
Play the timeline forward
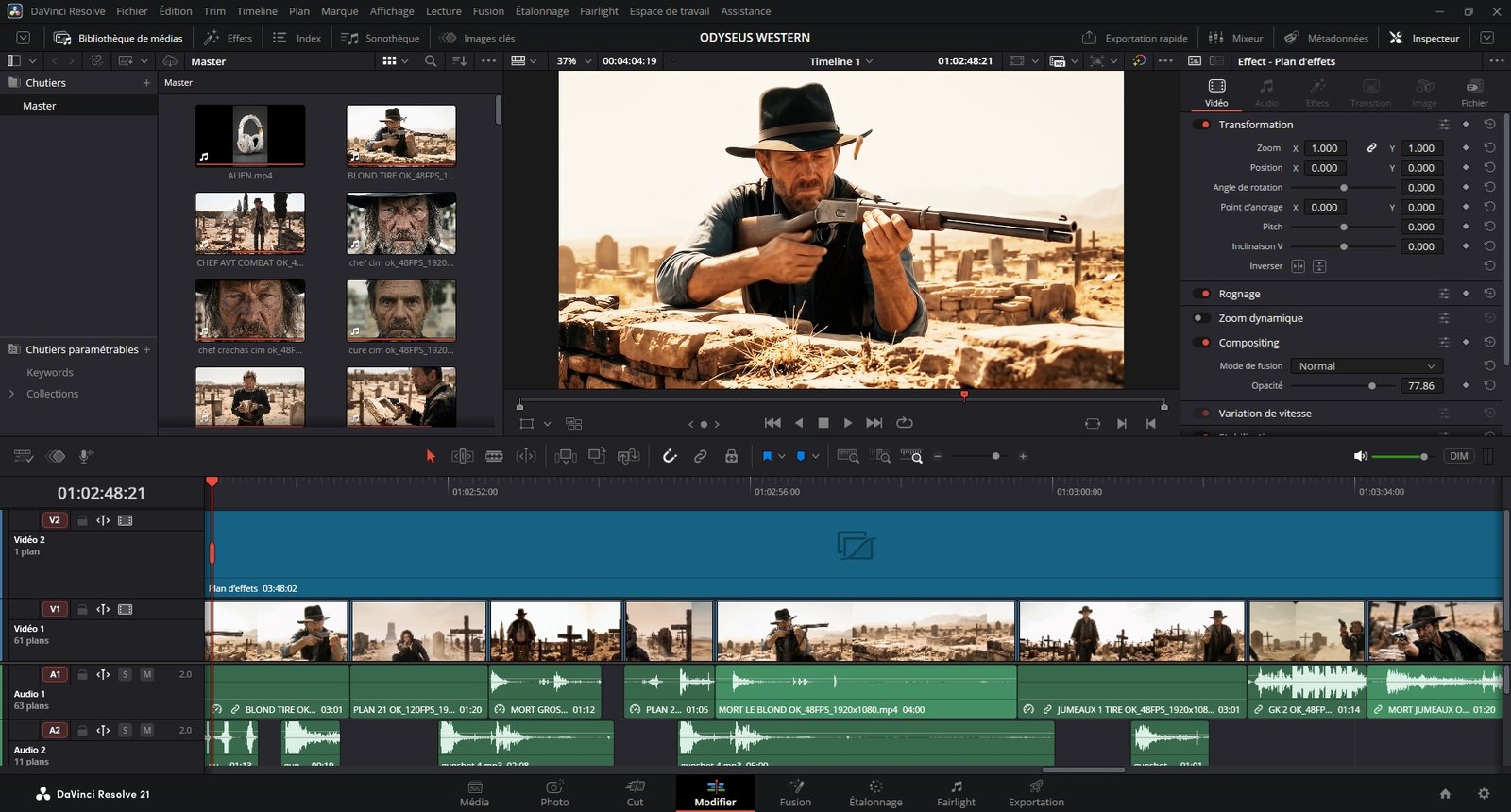pyautogui.click(x=847, y=423)
